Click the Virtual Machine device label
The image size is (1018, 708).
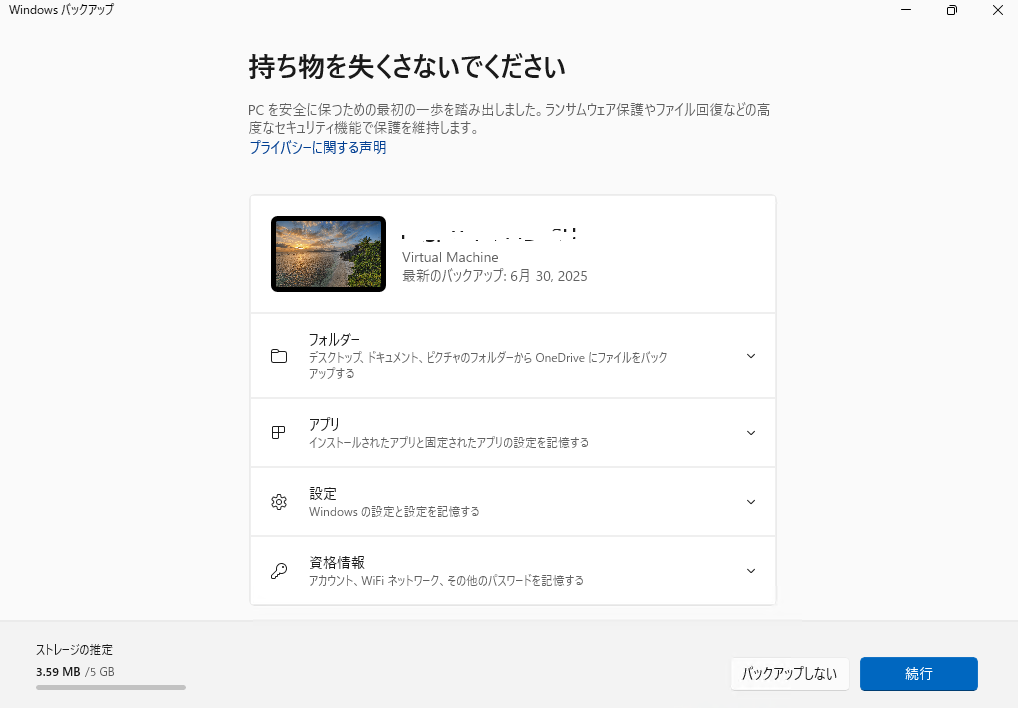click(451, 257)
